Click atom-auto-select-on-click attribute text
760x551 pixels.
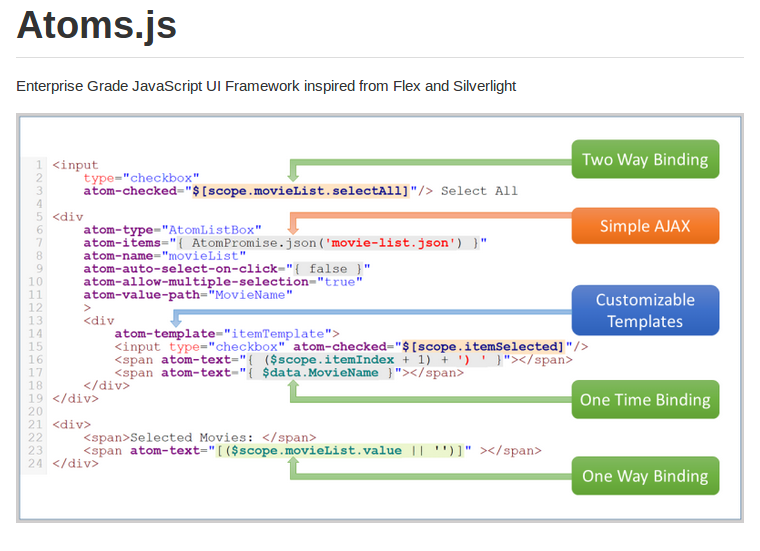click(181, 269)
